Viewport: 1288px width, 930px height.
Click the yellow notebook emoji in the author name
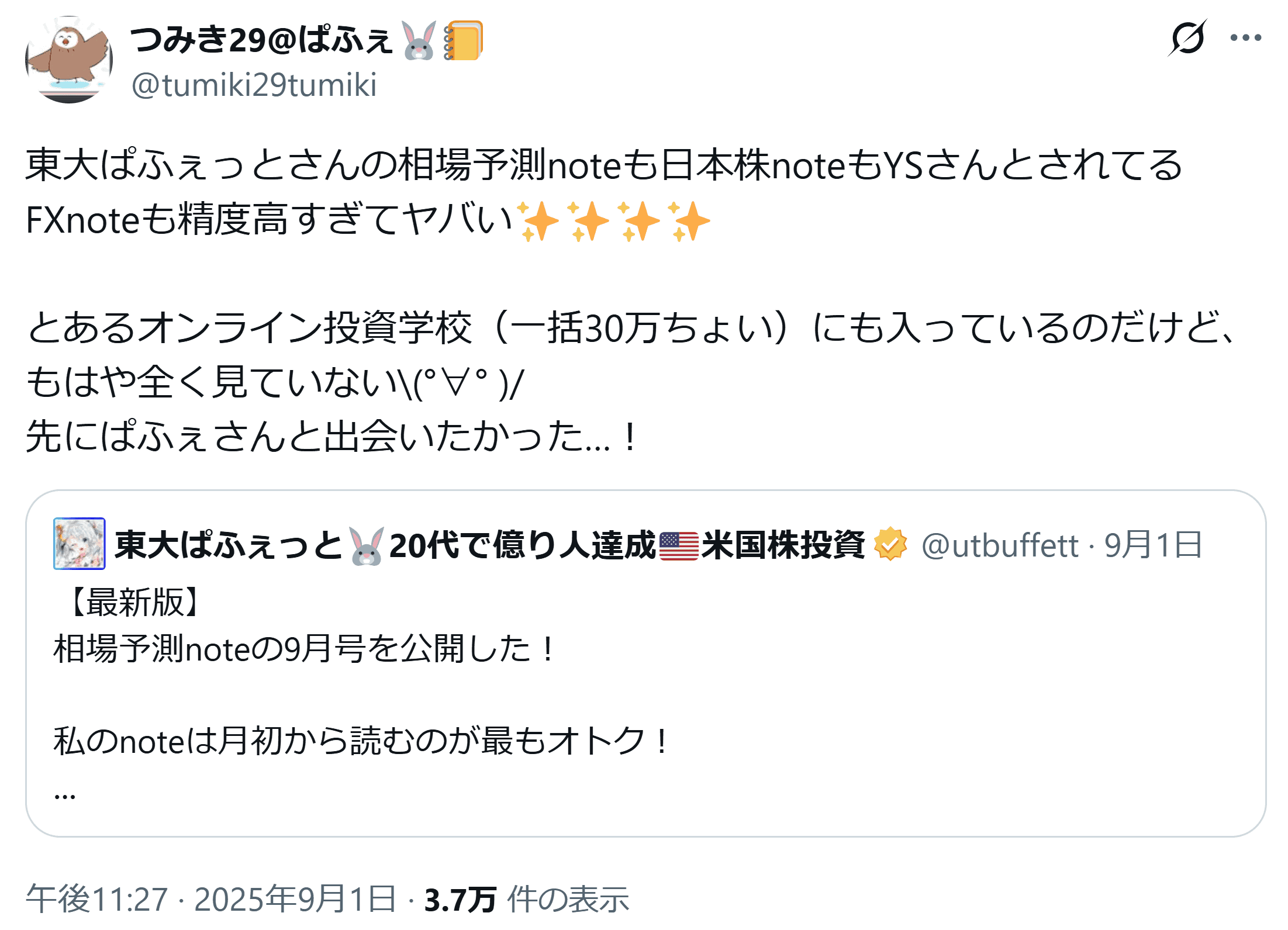tap(464, 40)
